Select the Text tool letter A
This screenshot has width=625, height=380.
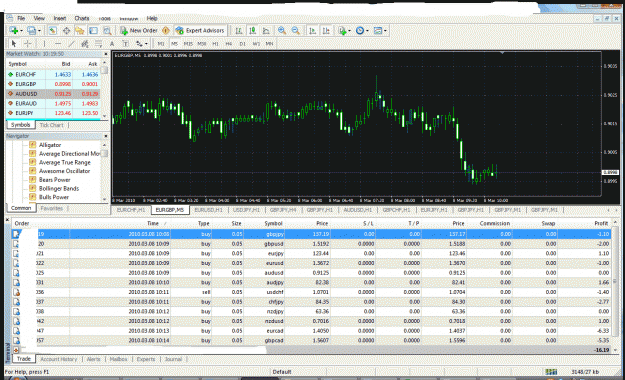click(112, 43)
